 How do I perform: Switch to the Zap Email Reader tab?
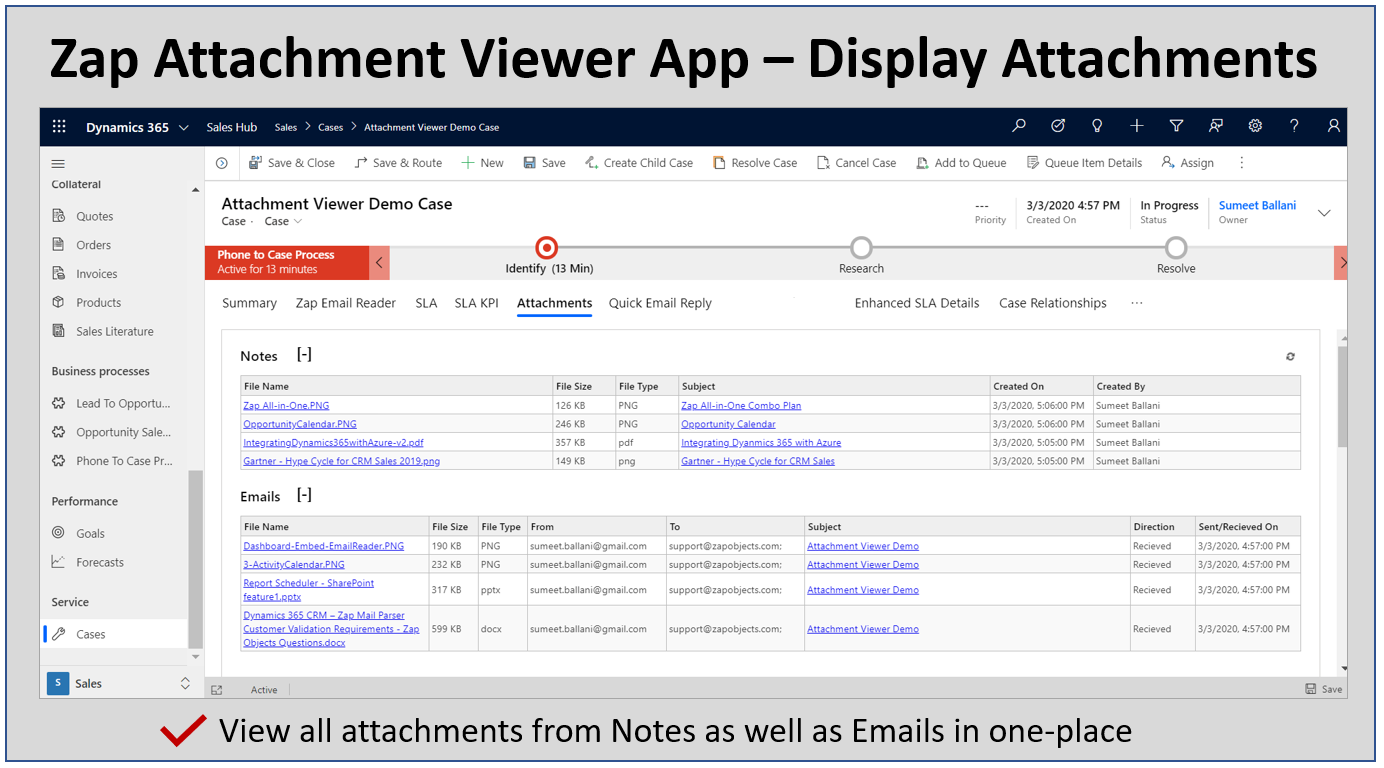pos(345,303)
